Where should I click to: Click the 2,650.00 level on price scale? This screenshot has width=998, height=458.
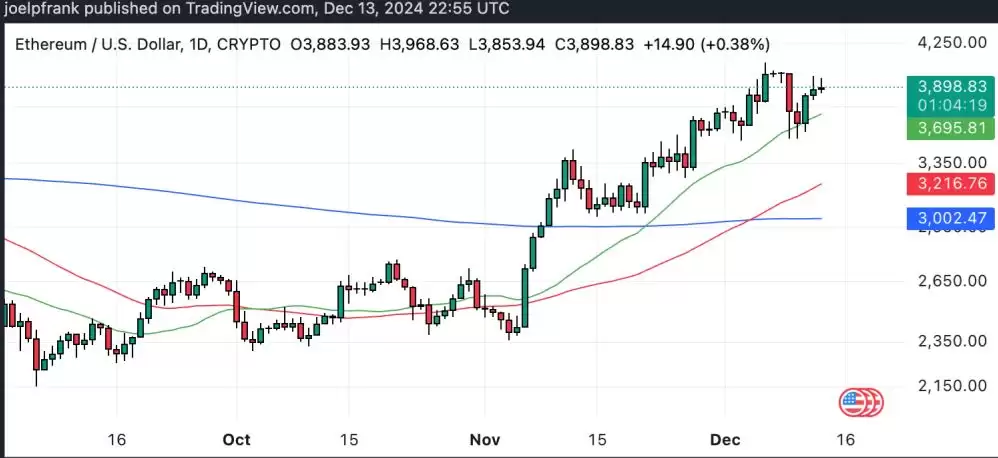point(949,281)
